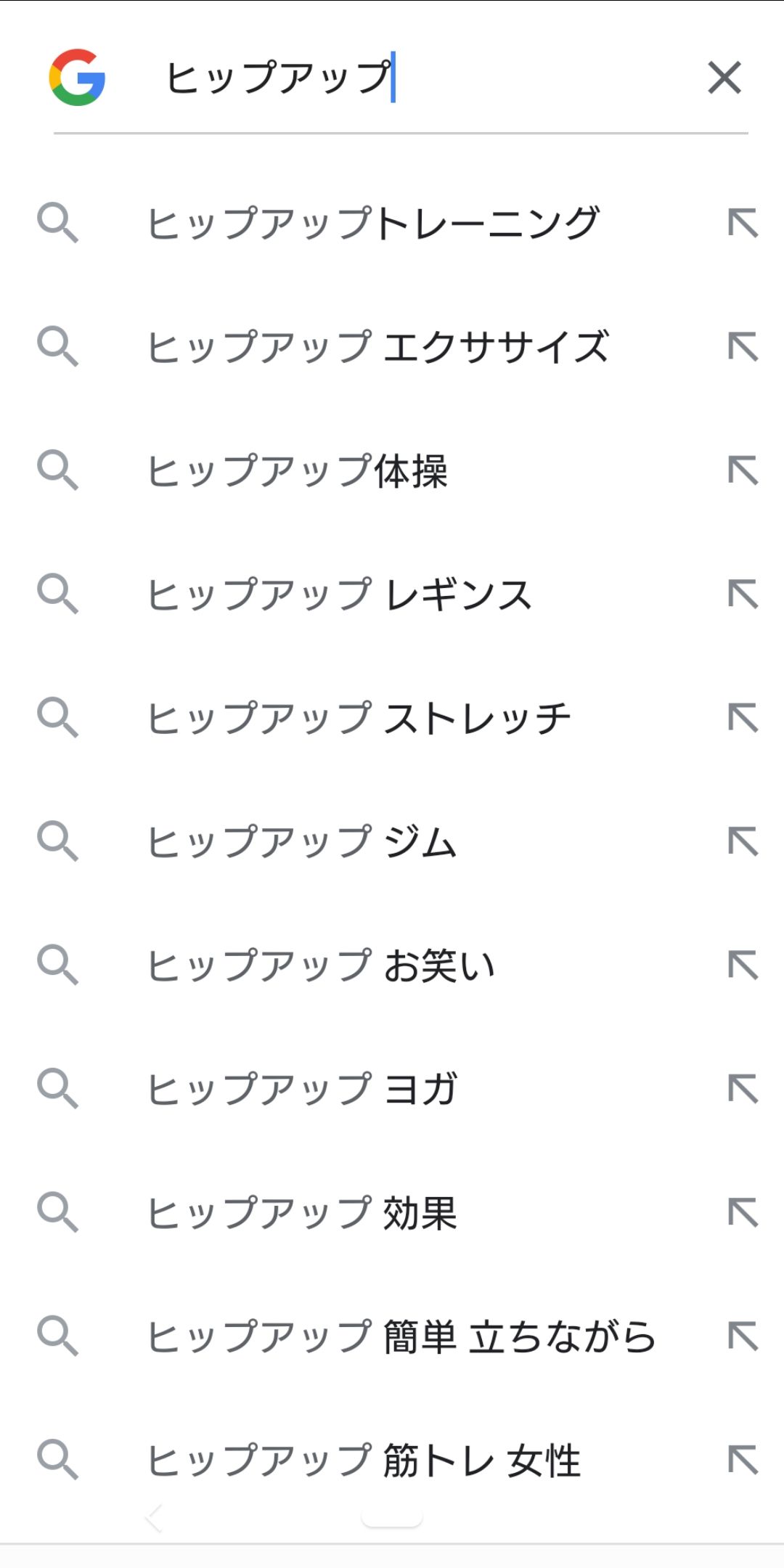784x1568 pixels.
Task: Choose the ヒップアップ エクササイズ suggestion
Action: coord(377,347)
